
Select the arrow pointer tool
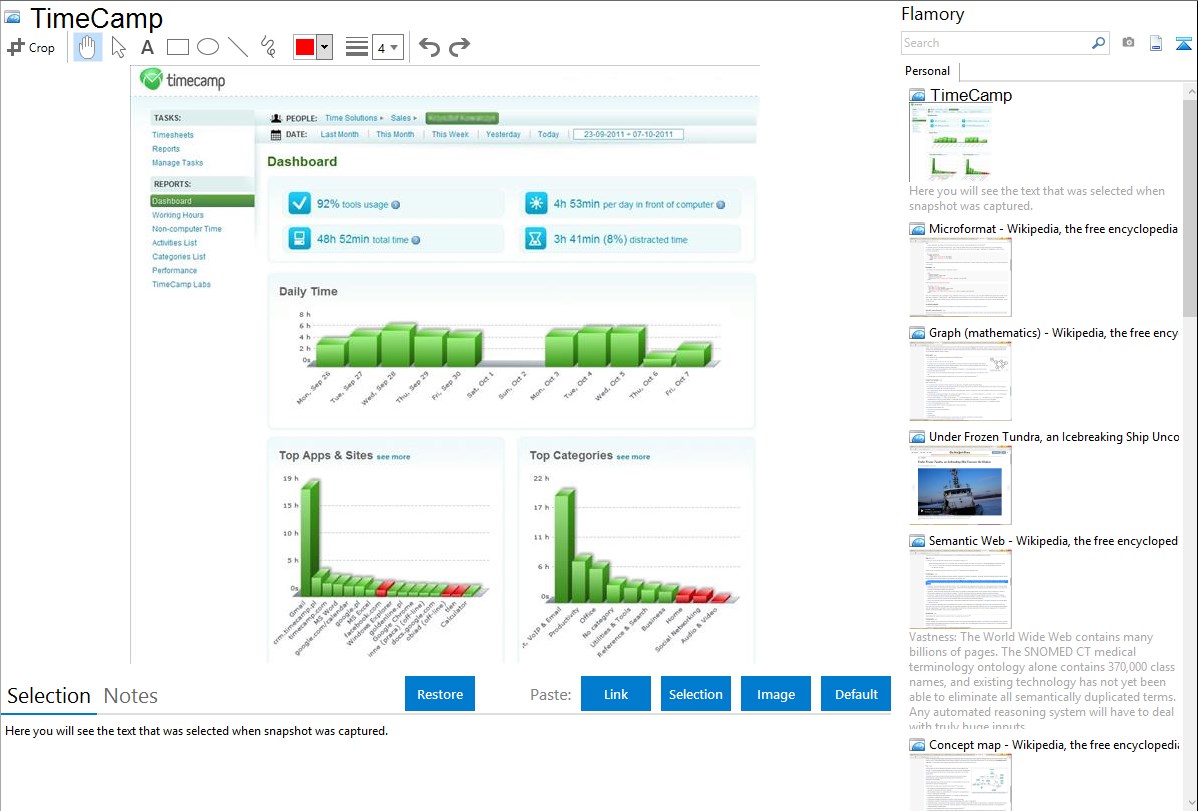tap(118, 47)
